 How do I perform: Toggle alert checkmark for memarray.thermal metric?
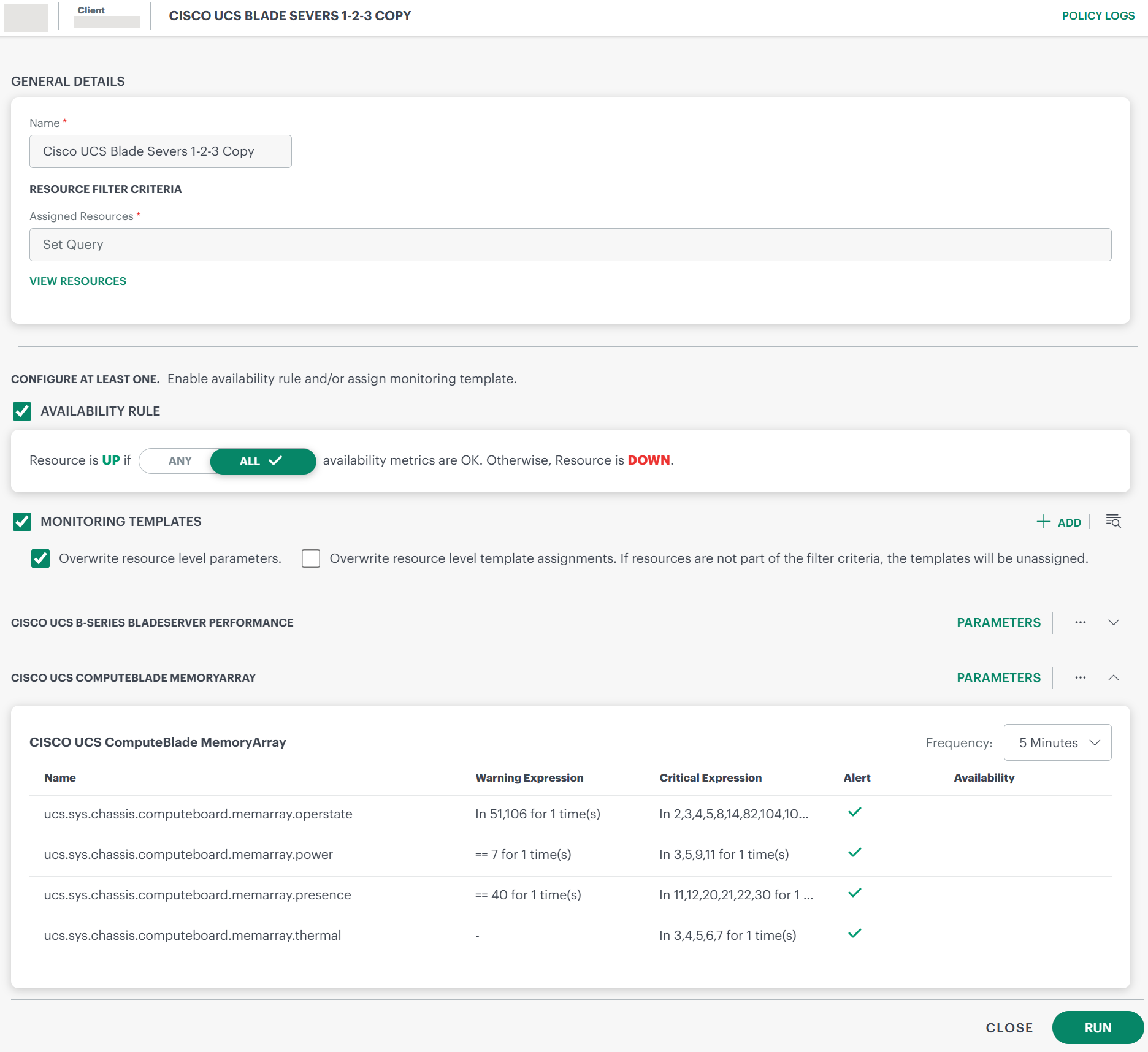tap(854, 933)
